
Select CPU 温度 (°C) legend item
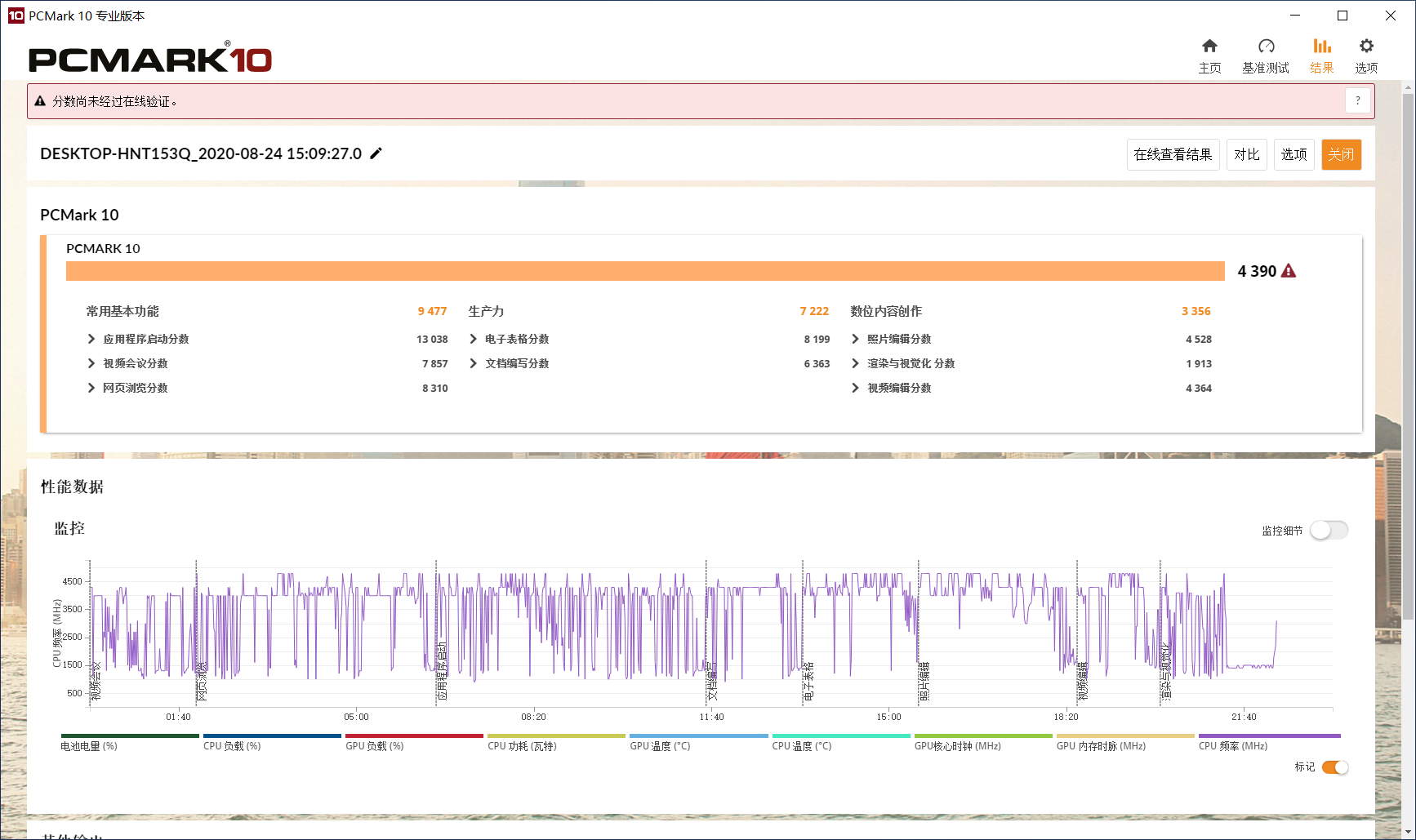pyautogui.click(x=841, y=742)
